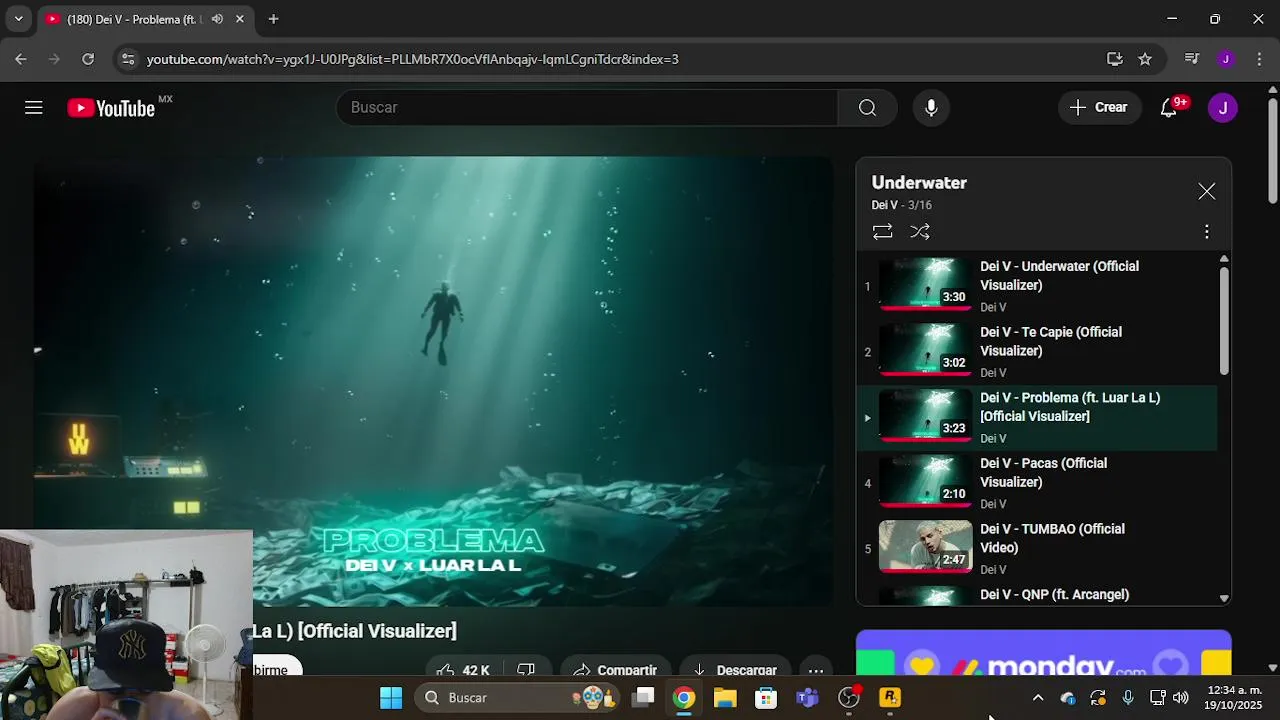Screen dimensions: 1280x720
Task: Show hidden system tray icons
Action: 1038,698
